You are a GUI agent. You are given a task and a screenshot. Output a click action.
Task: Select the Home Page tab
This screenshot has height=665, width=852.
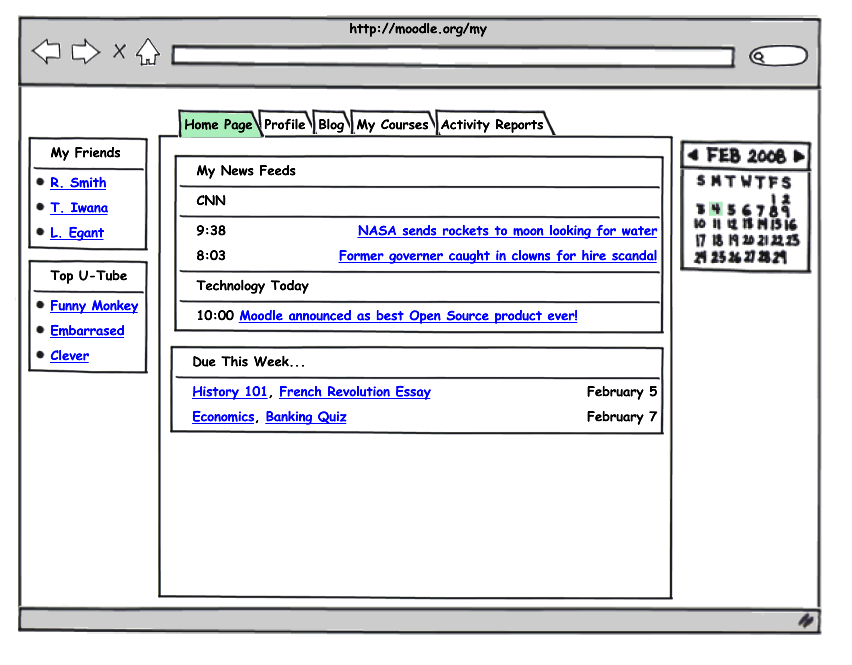point(218,124)
